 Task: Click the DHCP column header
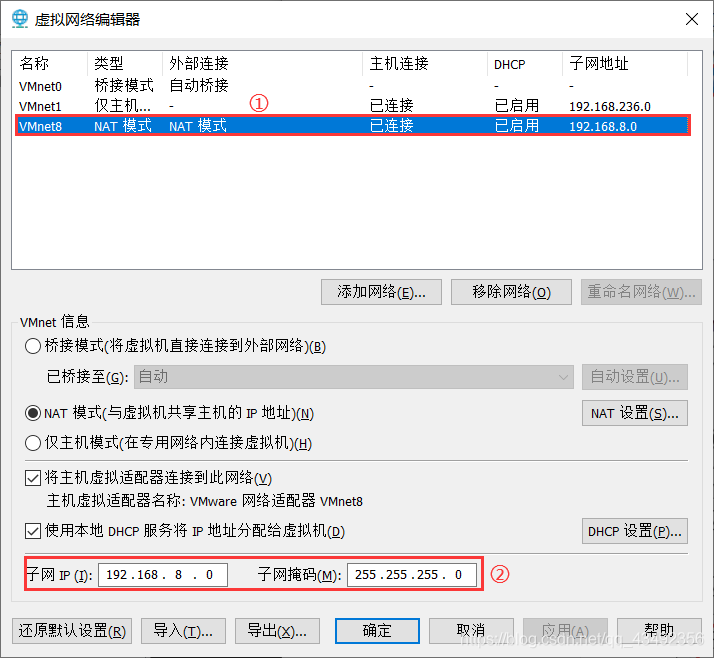[x=525, y=64]
